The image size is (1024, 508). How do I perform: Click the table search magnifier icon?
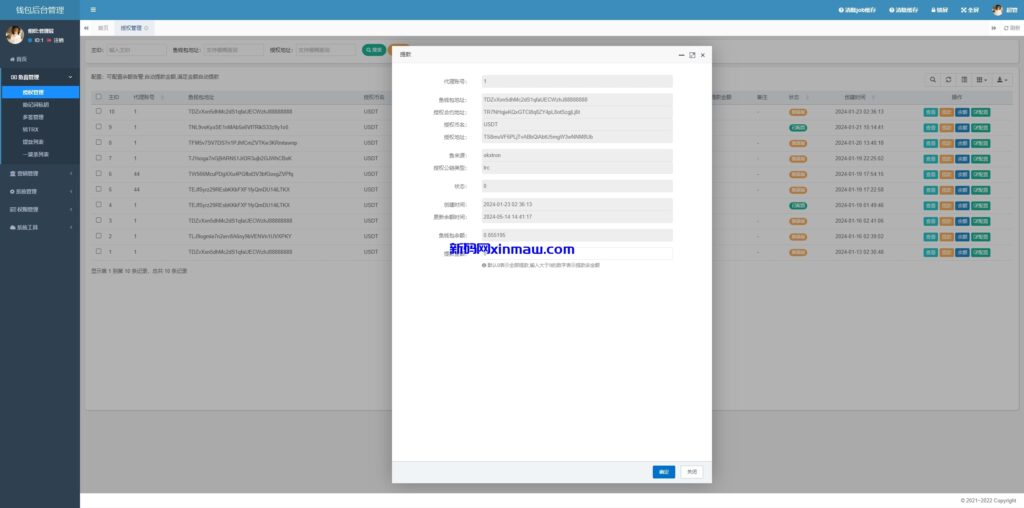[934, 79]
